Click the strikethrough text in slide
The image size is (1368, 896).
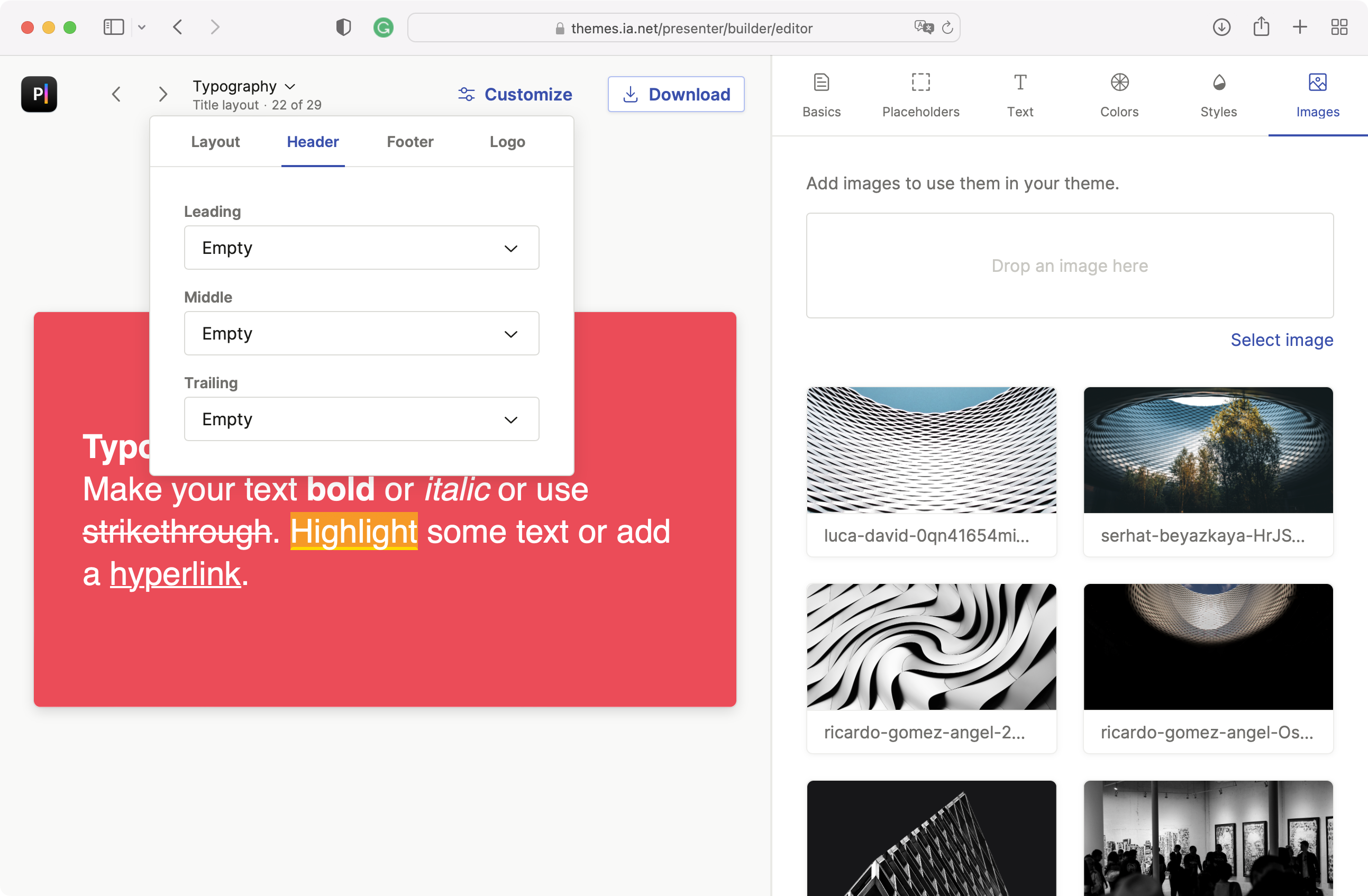click(177, 532)
